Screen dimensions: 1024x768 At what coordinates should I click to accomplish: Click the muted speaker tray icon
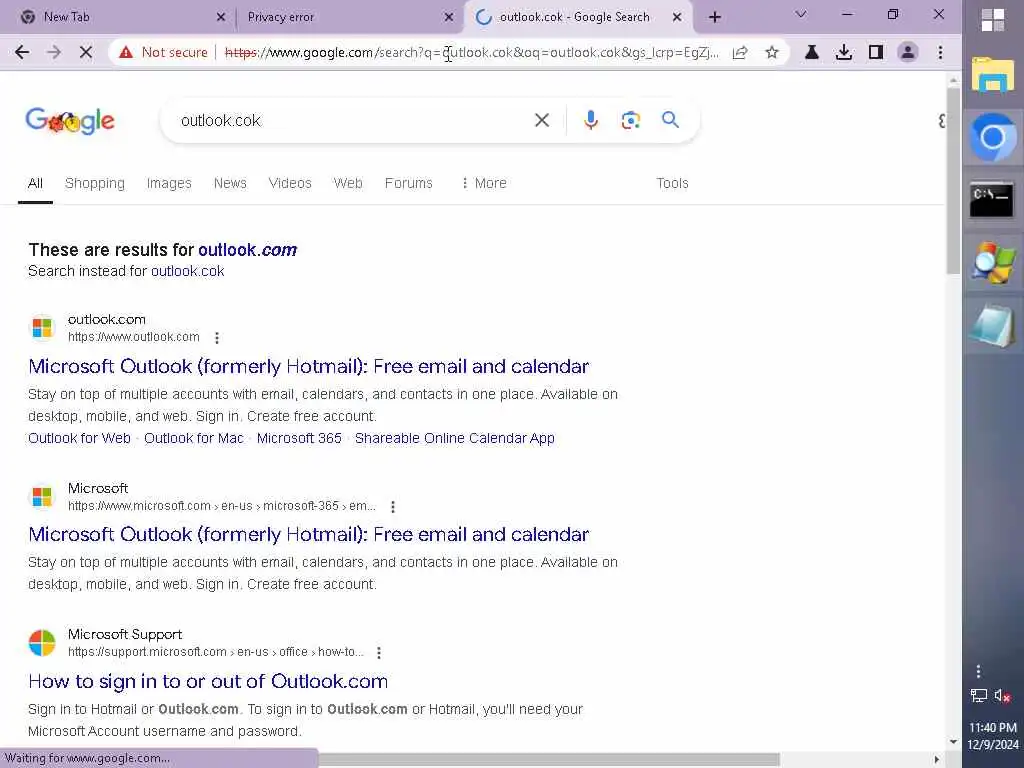pos(1002,696)
